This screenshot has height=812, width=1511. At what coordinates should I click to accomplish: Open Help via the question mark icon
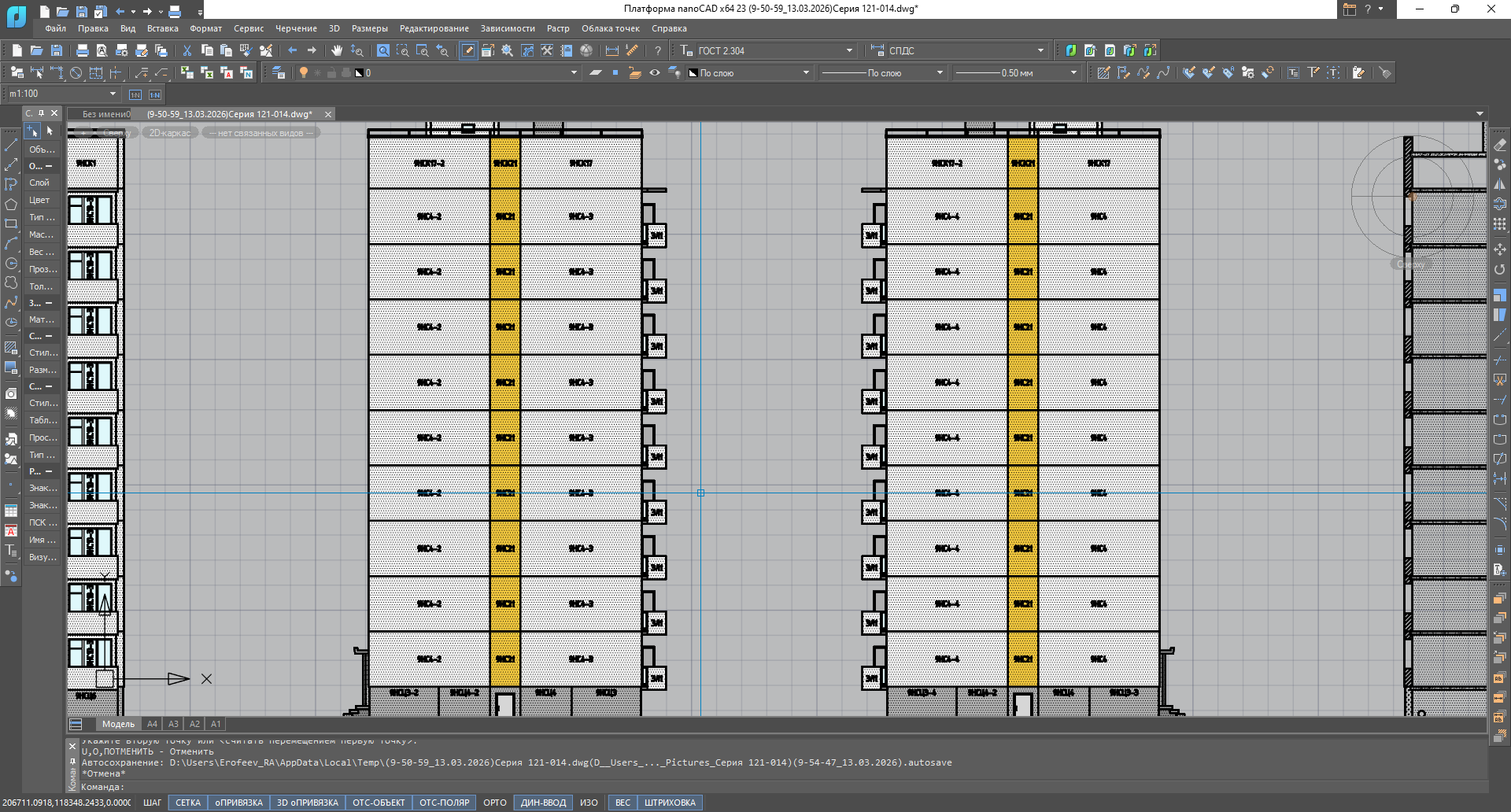pyautogui.click(x=658, y=50)
